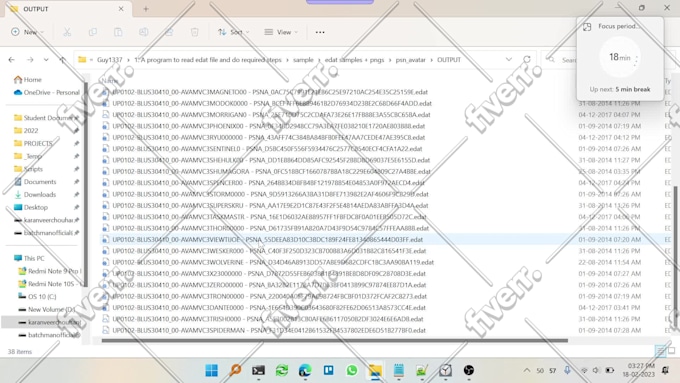Open the Trello app on taskbar
This screenshot has height=383, width=680.
(328, 370)
